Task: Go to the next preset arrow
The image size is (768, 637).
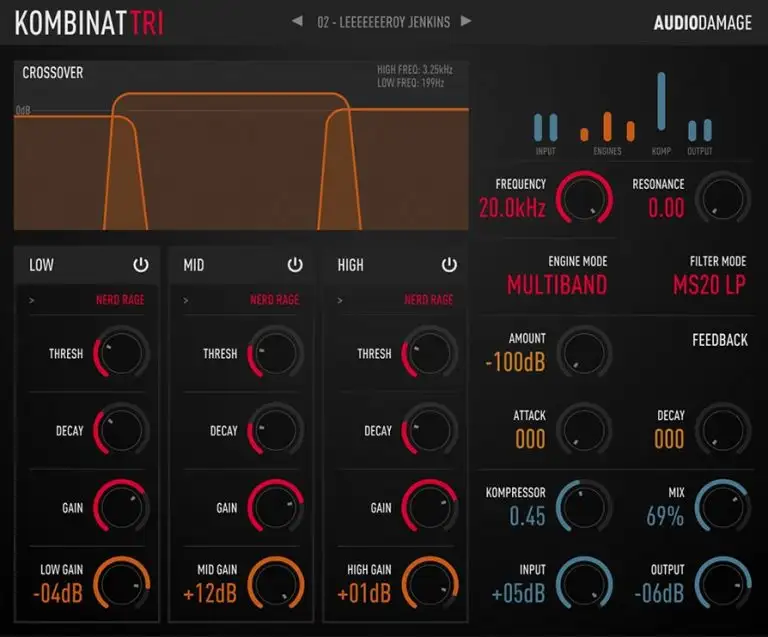Action: [466, 21]
